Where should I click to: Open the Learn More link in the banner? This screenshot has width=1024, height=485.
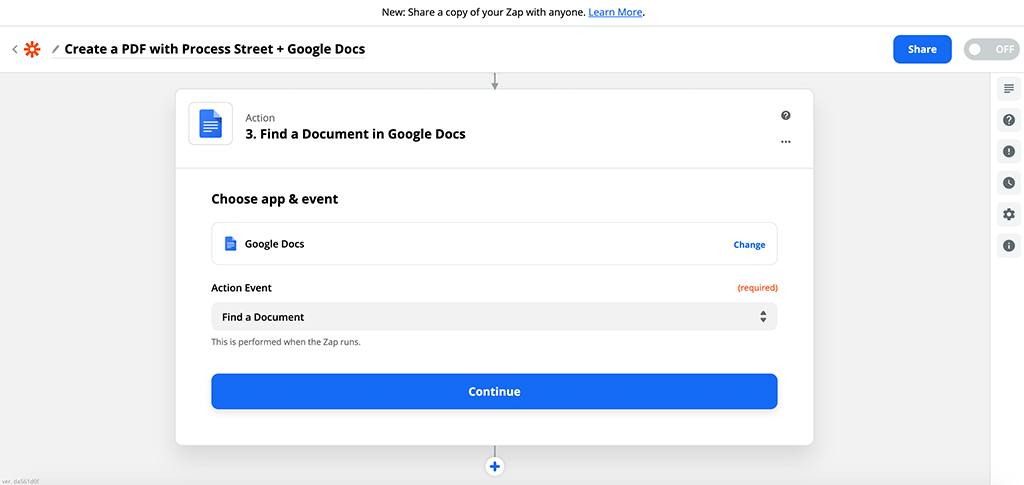(615, 12)
